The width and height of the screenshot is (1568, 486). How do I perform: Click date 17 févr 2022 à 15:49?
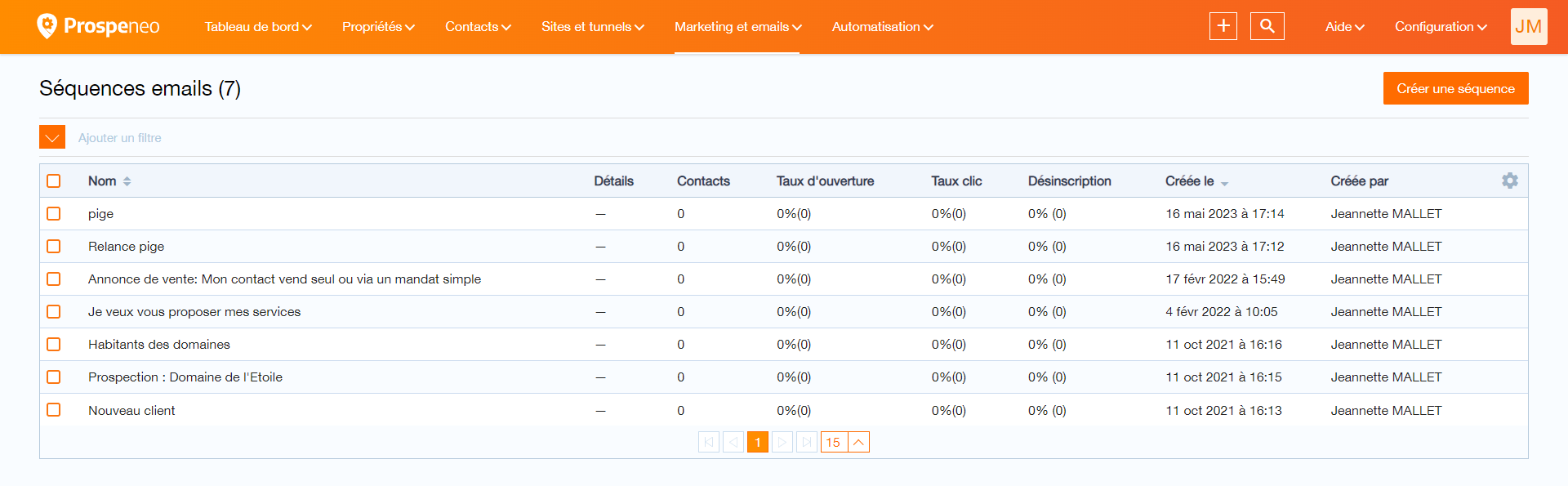[1225, 279]
